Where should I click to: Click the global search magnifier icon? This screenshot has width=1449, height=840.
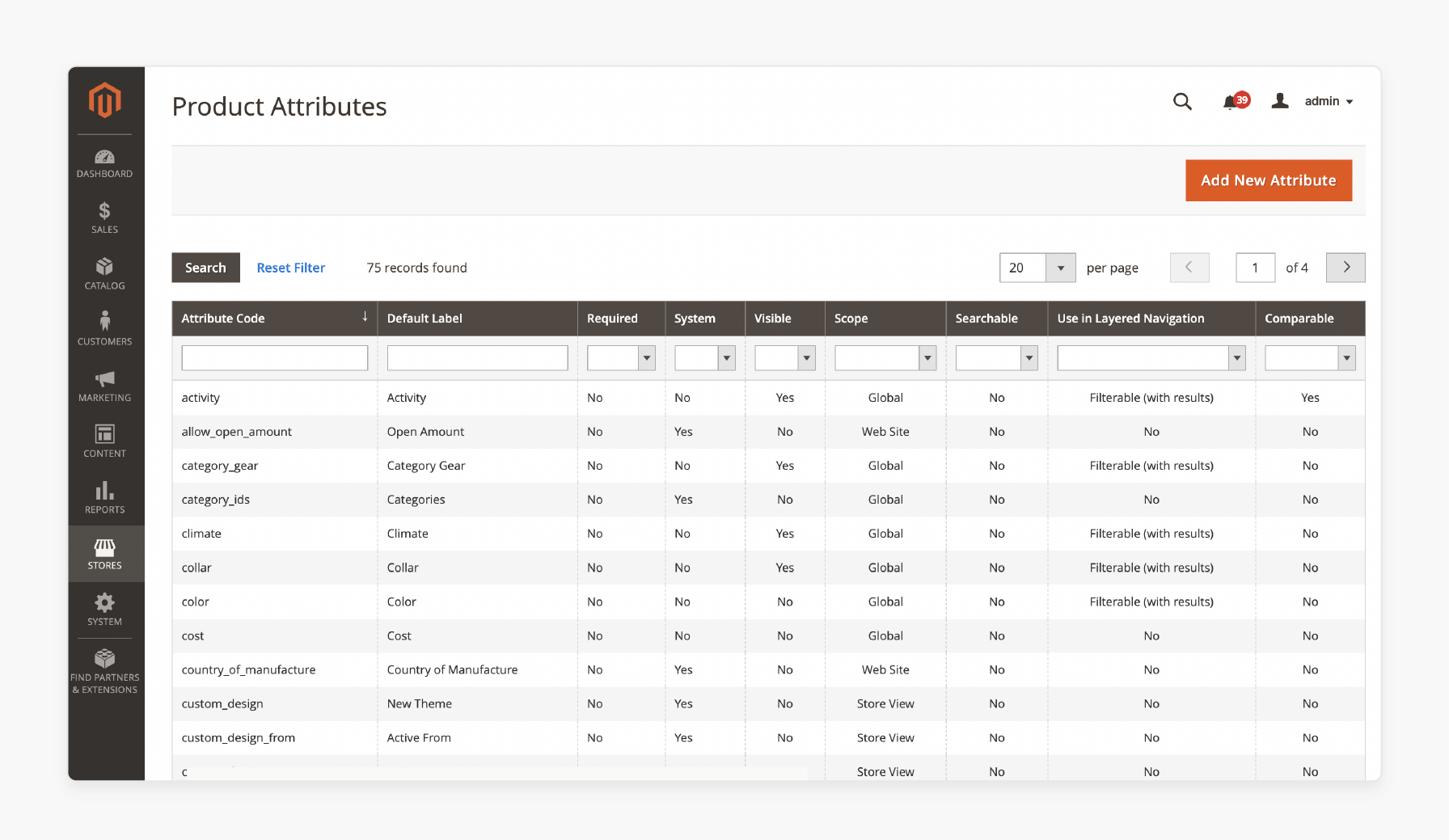coord(1182,101)
